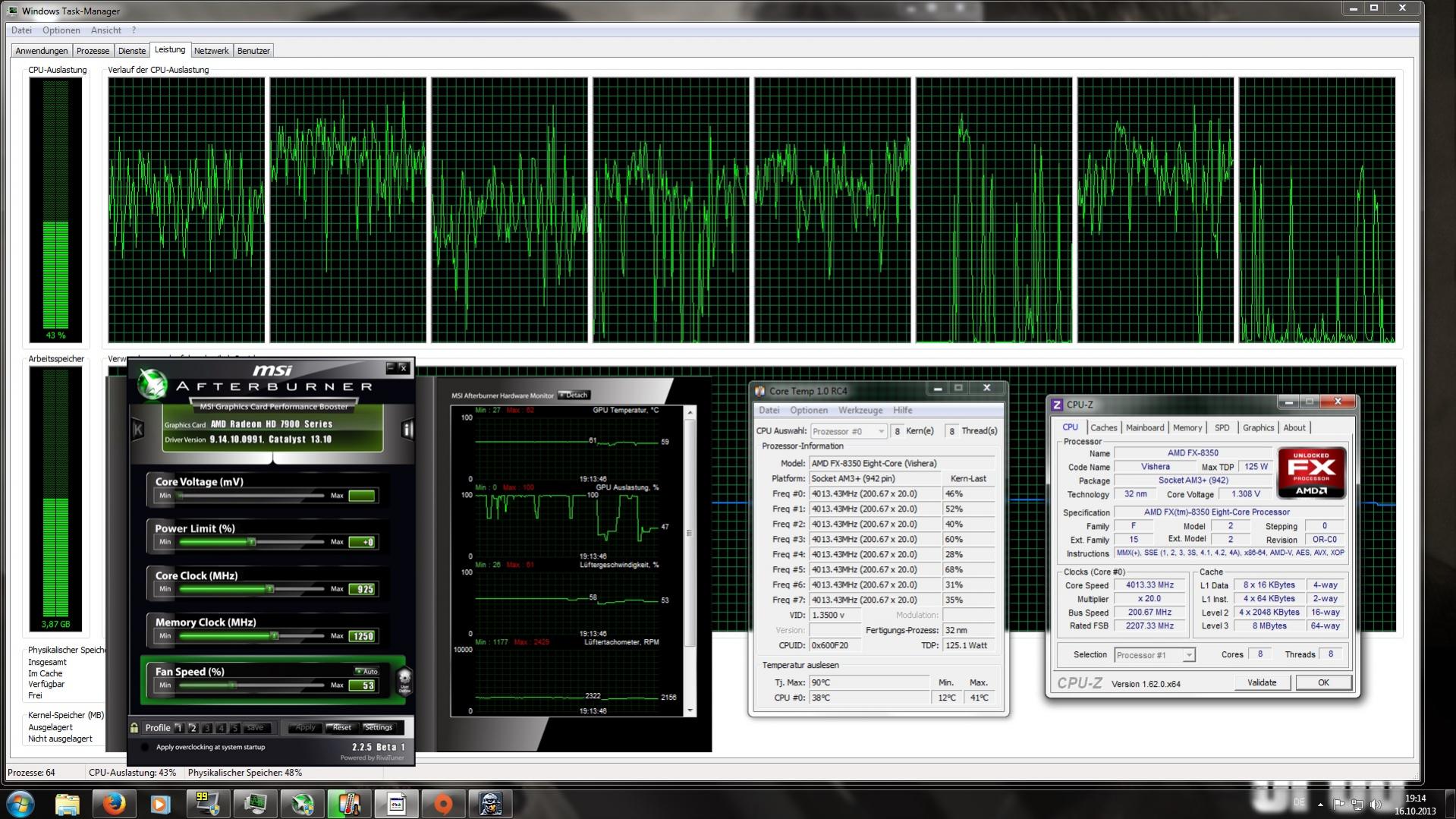
Task: Open the Datei menu in Task Manager
Action: point(21,30)
